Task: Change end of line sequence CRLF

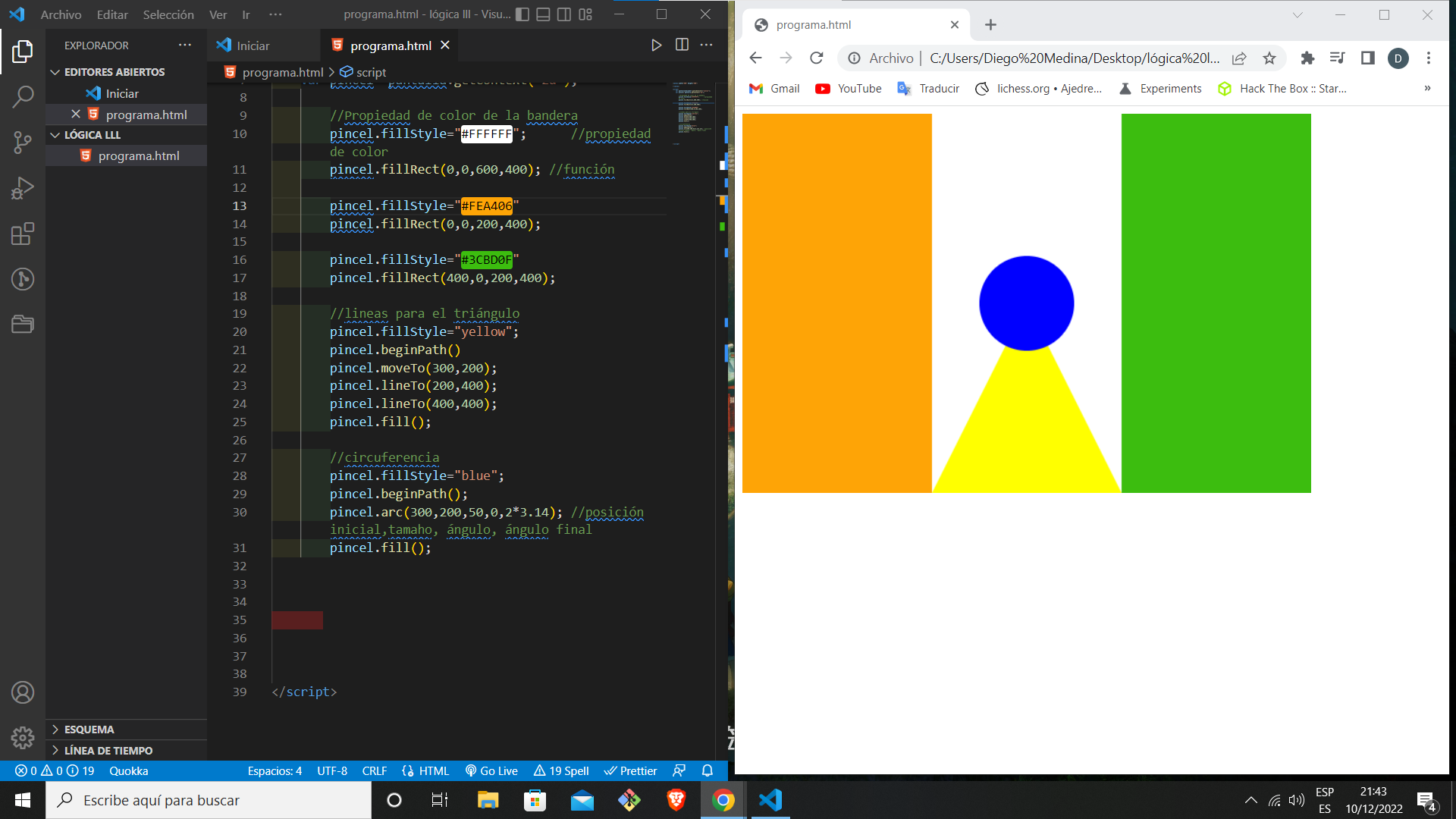Action: (x=375, y=771)
